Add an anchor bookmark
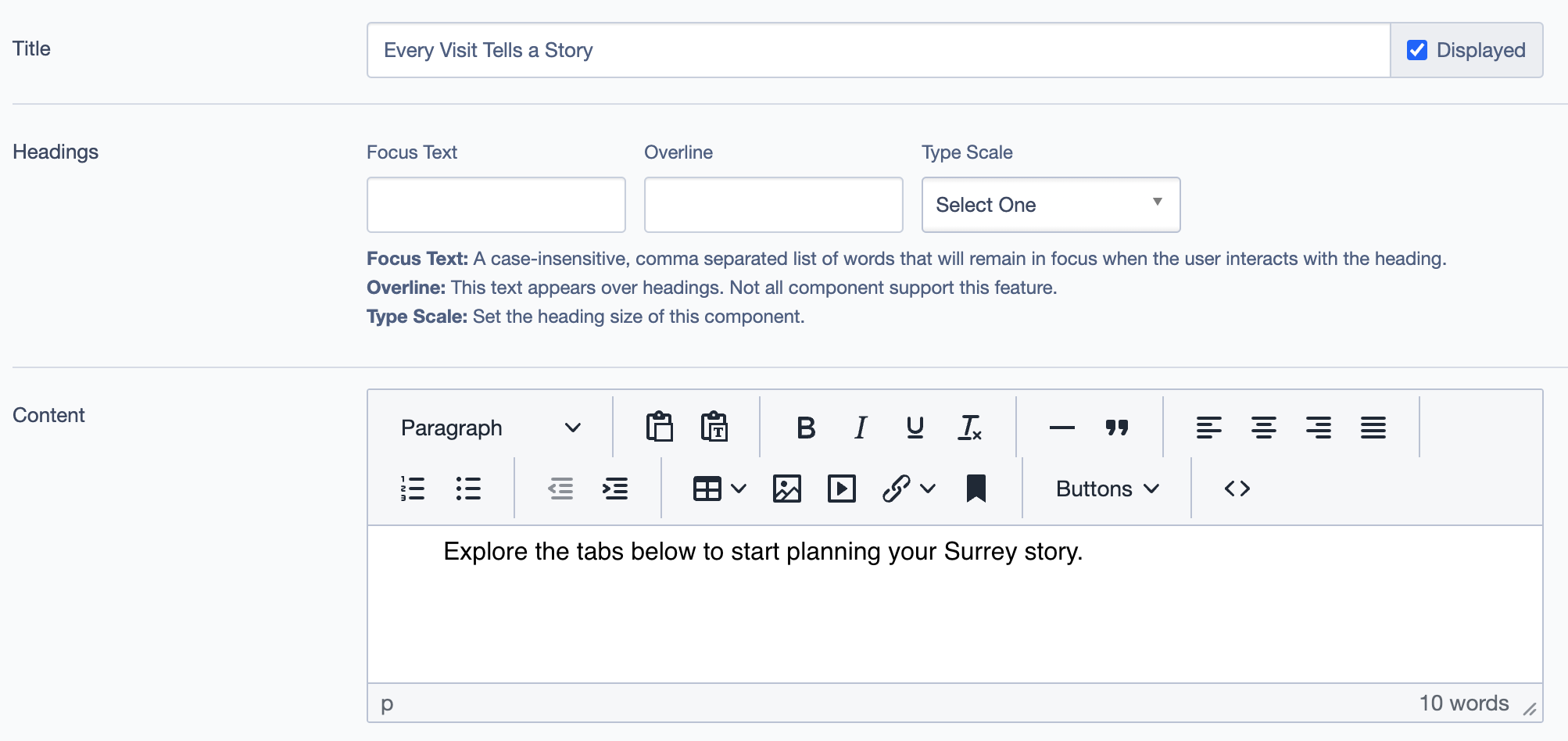1568x741 pixels. 976,489
